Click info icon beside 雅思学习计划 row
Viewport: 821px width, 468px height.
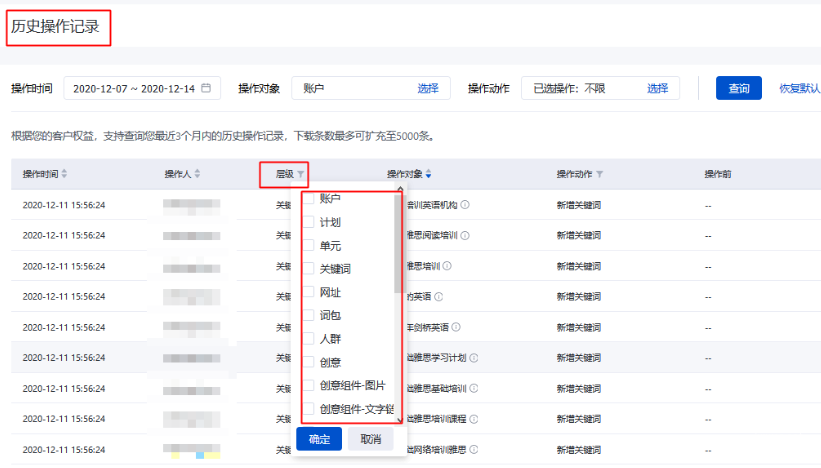[473, 358]
